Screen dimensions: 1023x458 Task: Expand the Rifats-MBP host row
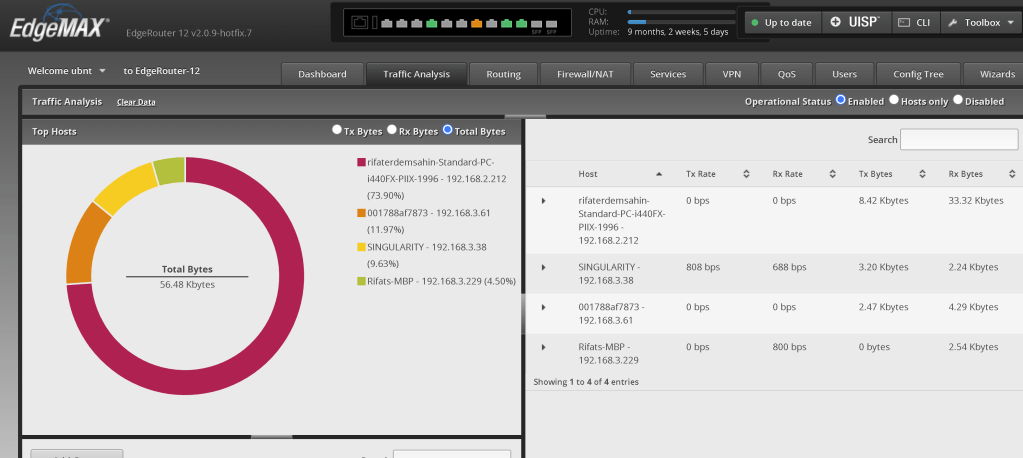[543, 347]
